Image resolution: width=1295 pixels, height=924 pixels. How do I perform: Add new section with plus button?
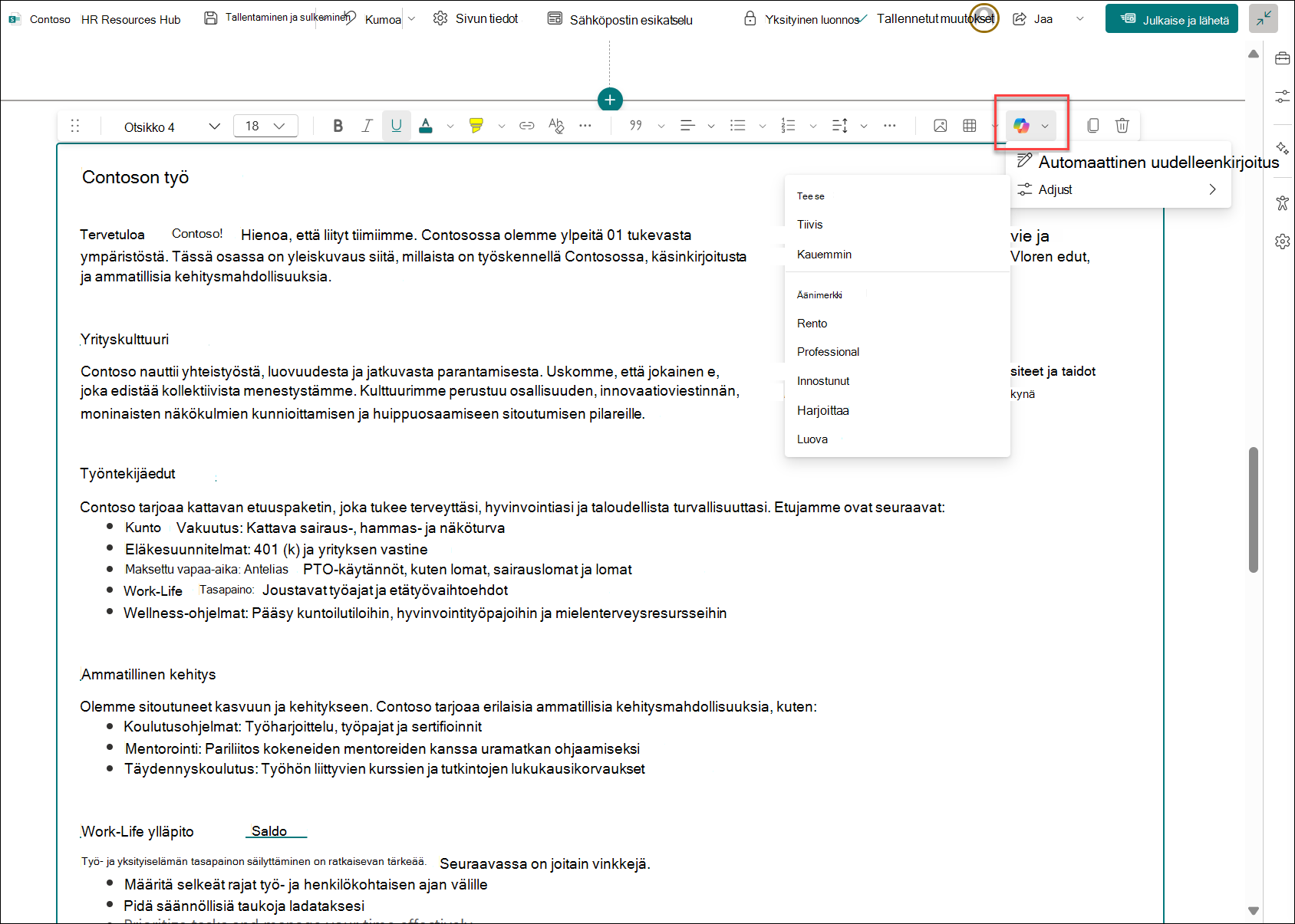(x=610, y=100)
